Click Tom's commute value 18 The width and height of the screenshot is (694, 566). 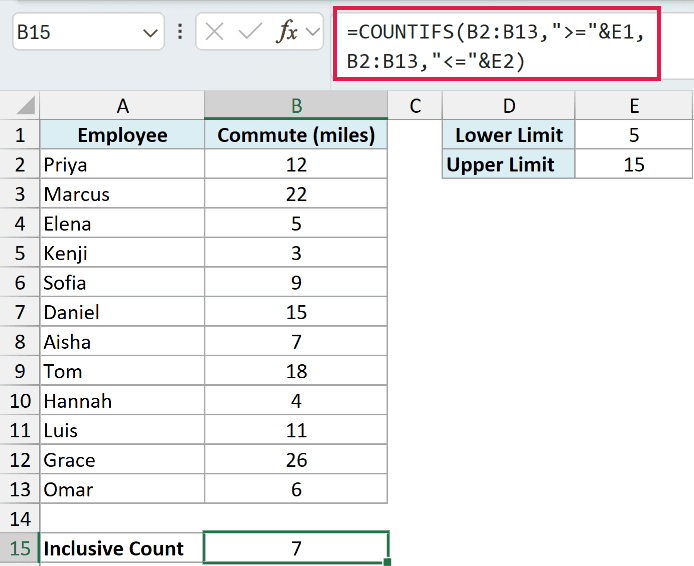(296, 371)
